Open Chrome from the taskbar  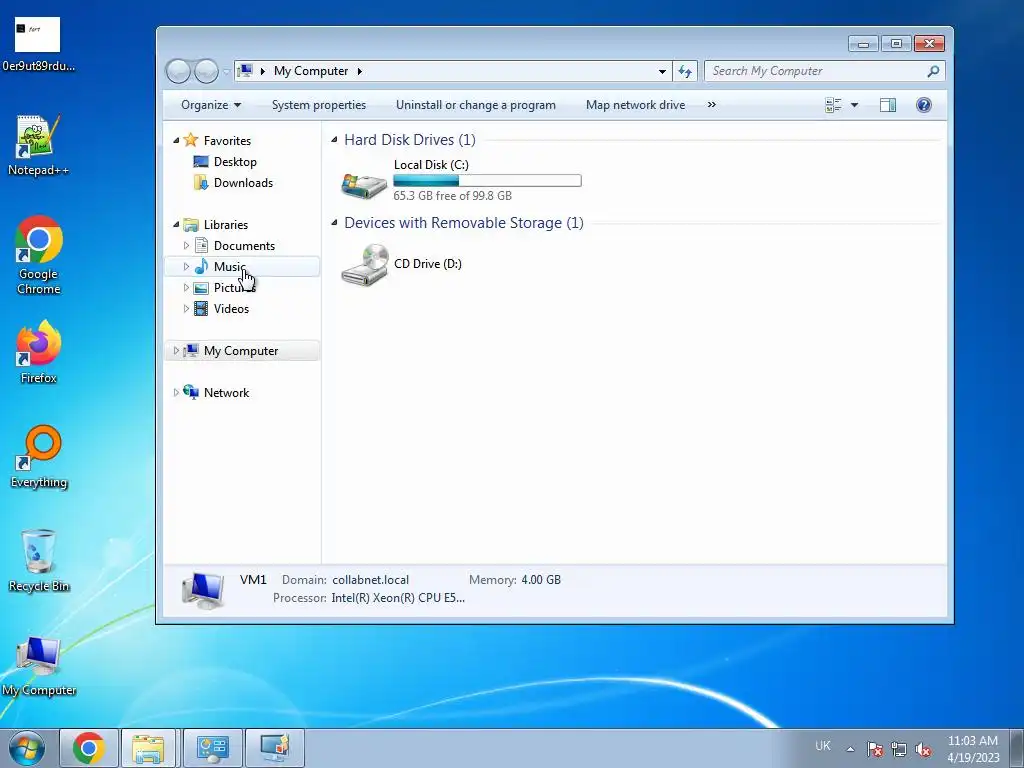[89, 748]
